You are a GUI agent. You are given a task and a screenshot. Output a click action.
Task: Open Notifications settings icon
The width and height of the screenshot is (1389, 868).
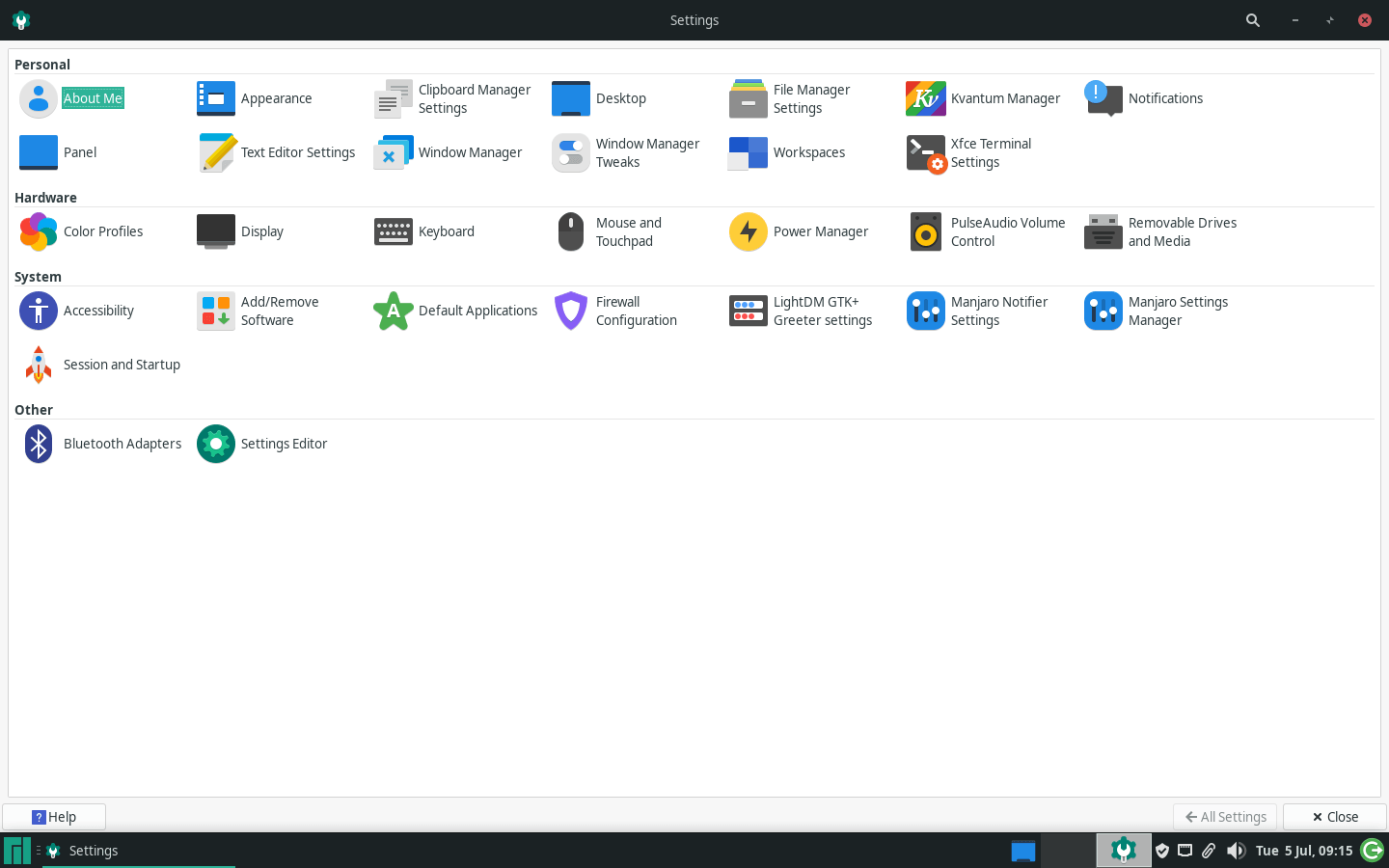(x=1103, y=98)
